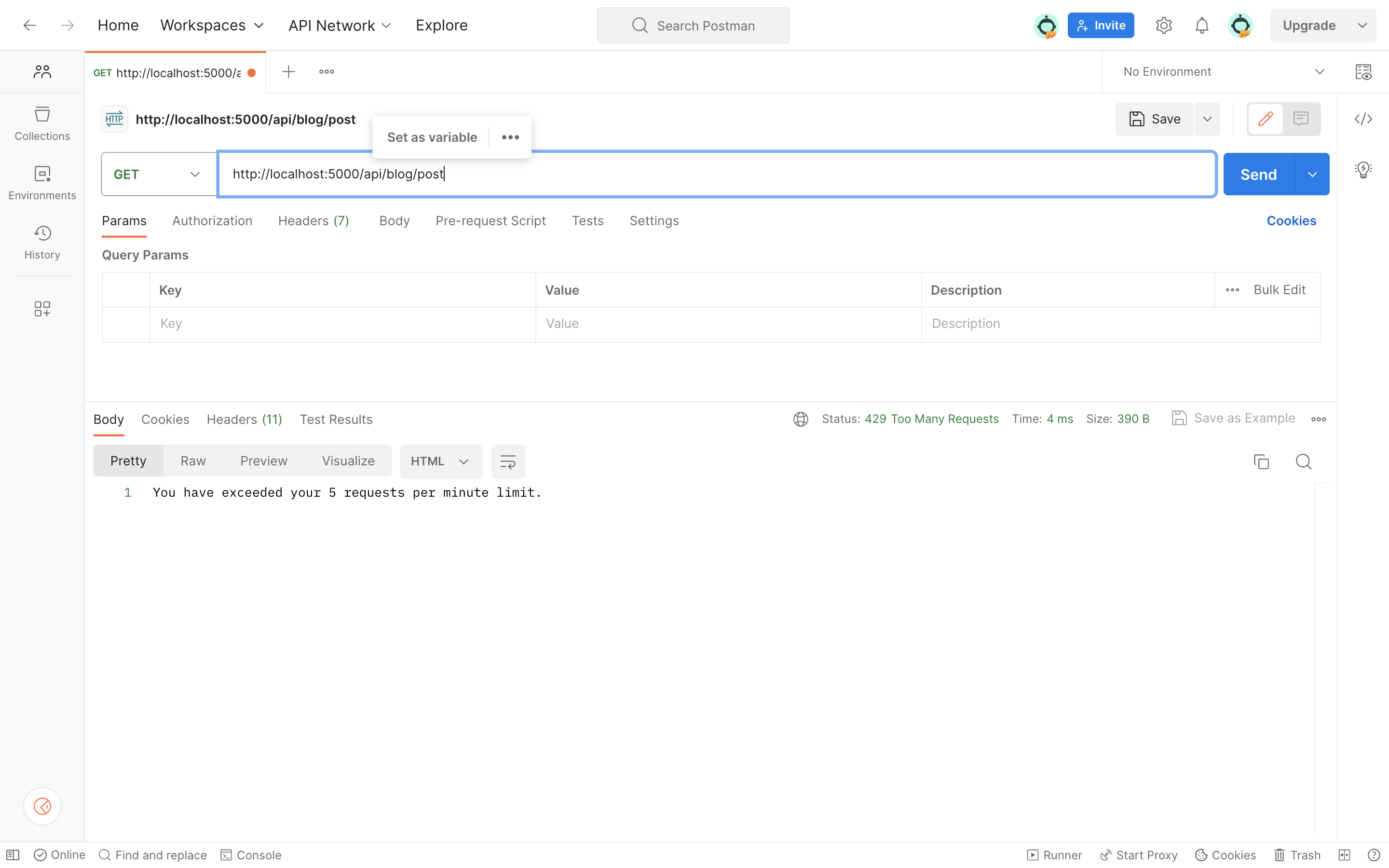This screenshot has width=1389, height=868.
Task: Search the response with magnifier icon
Action: pos(1304,461)
